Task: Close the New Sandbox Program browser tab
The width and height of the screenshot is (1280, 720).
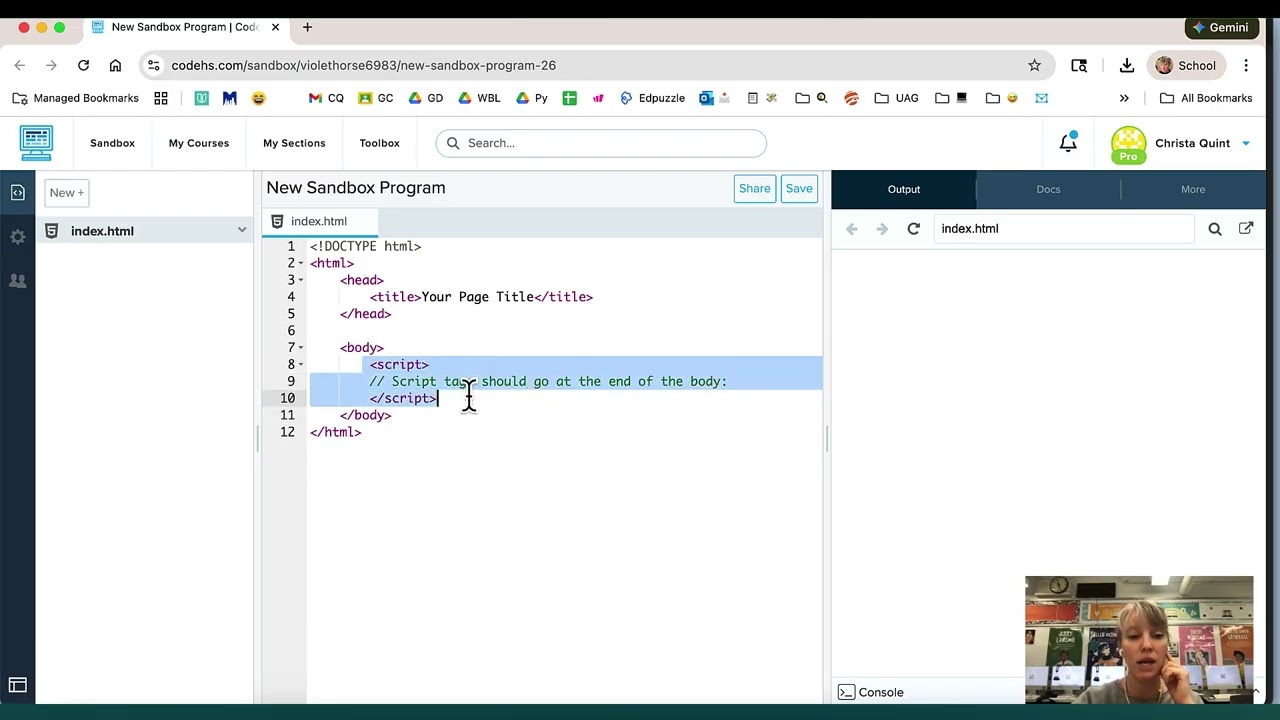Action: tap(276, 27)
